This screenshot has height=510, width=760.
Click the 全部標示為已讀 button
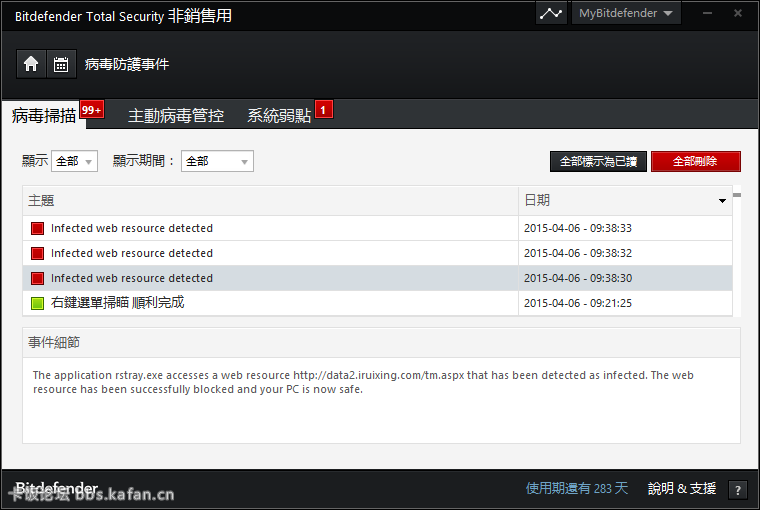coord(598,161)
